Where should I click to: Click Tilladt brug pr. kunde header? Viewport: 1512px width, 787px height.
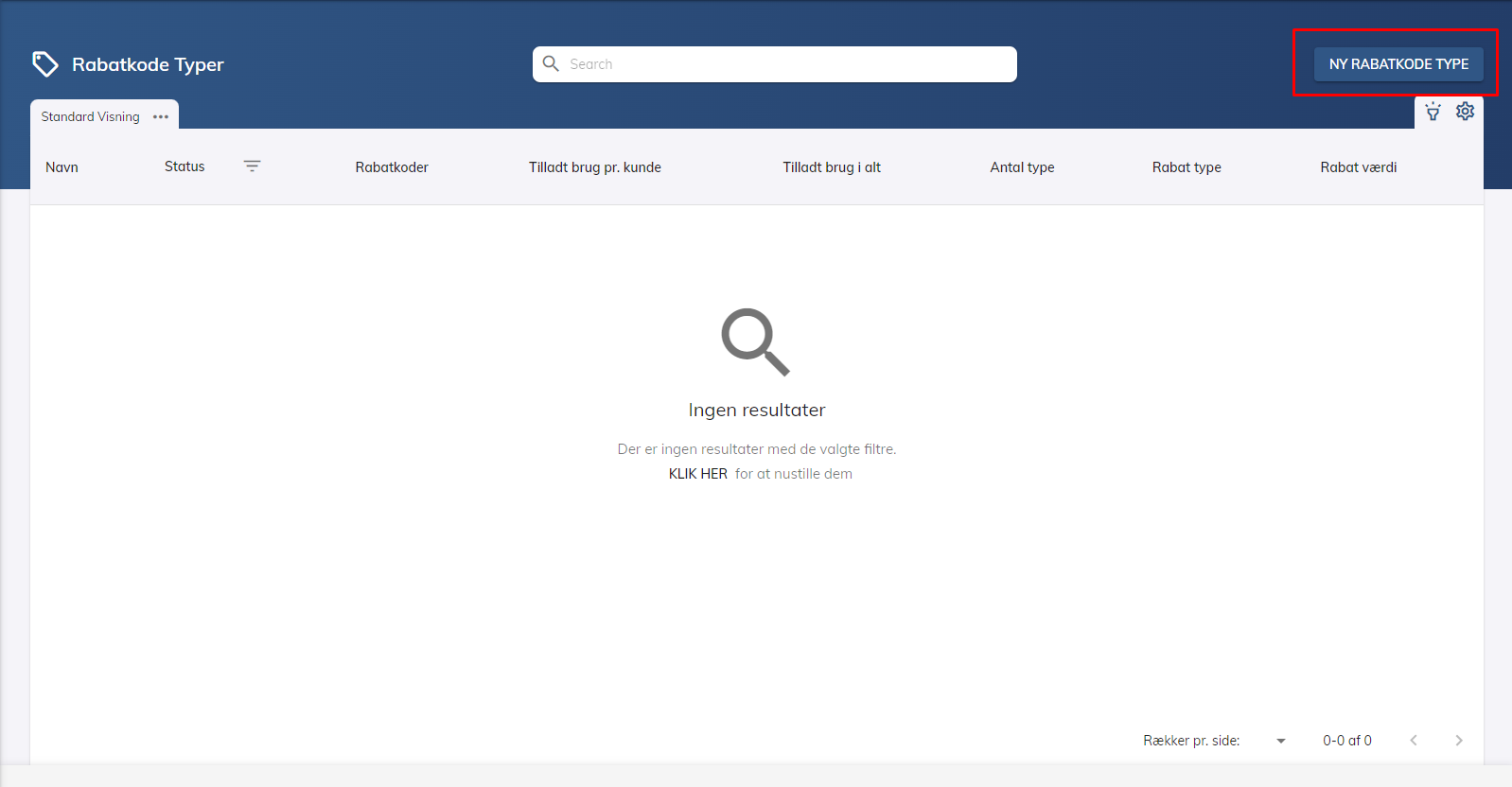point(594,167)
